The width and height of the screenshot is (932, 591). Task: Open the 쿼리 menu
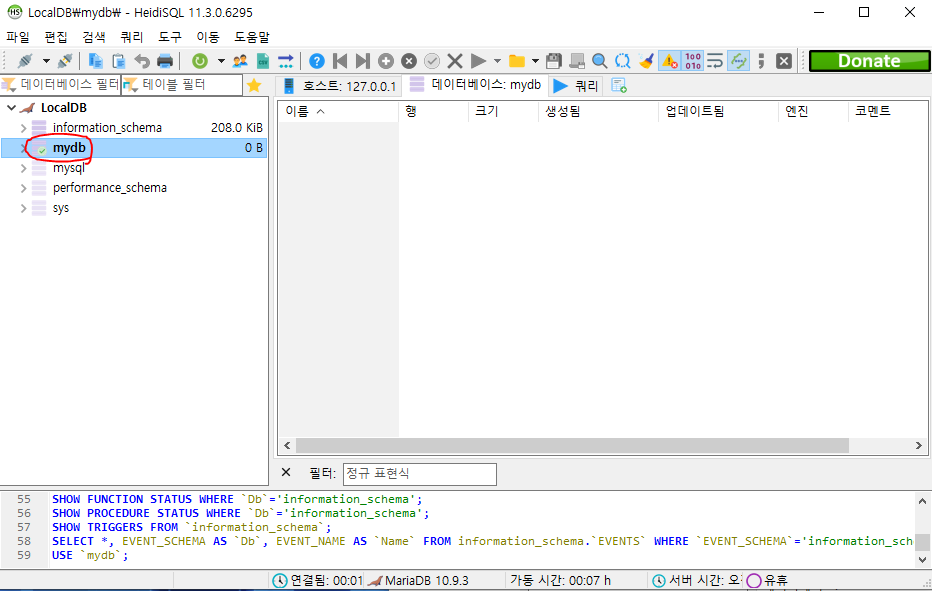(132, 37)
